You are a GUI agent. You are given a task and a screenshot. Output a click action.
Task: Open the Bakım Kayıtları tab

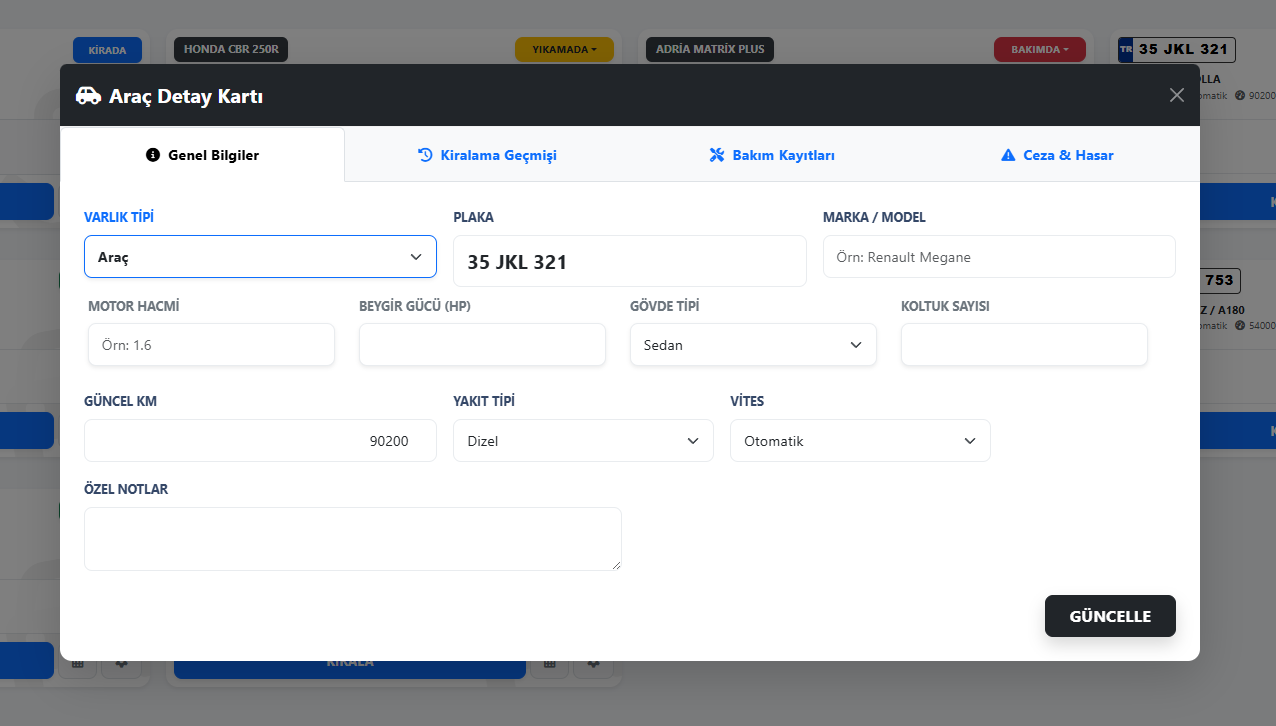[x=771, y=155]
